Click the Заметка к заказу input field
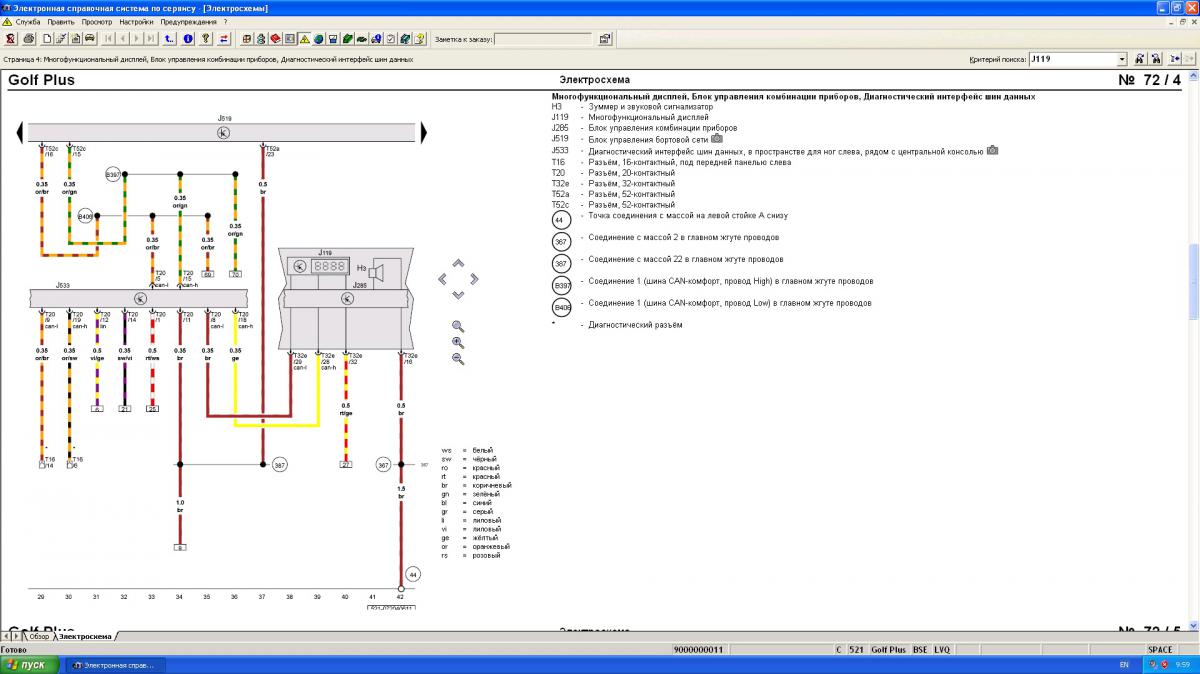The image size is (1200, 674). tap(543, 40)
